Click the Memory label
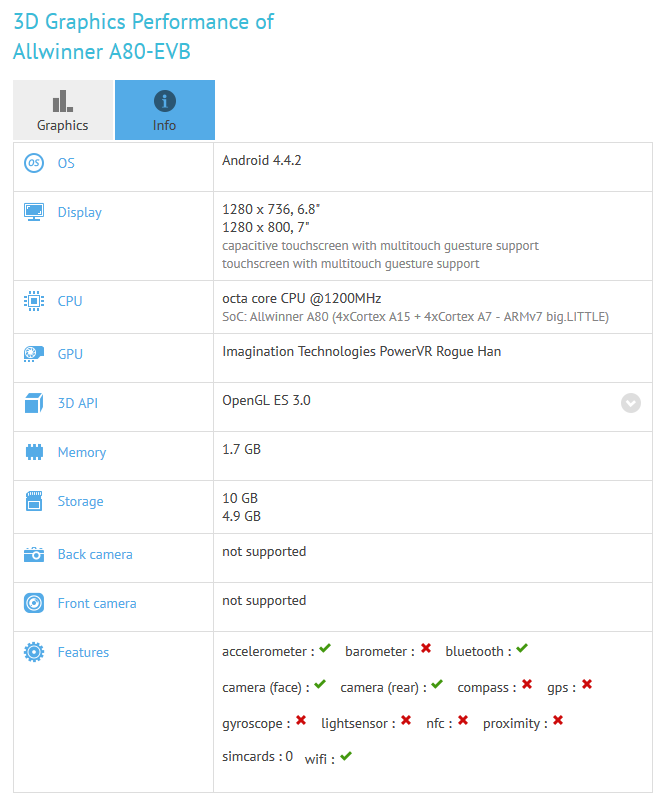Viewport: 666px width, 803px height. 82,453
